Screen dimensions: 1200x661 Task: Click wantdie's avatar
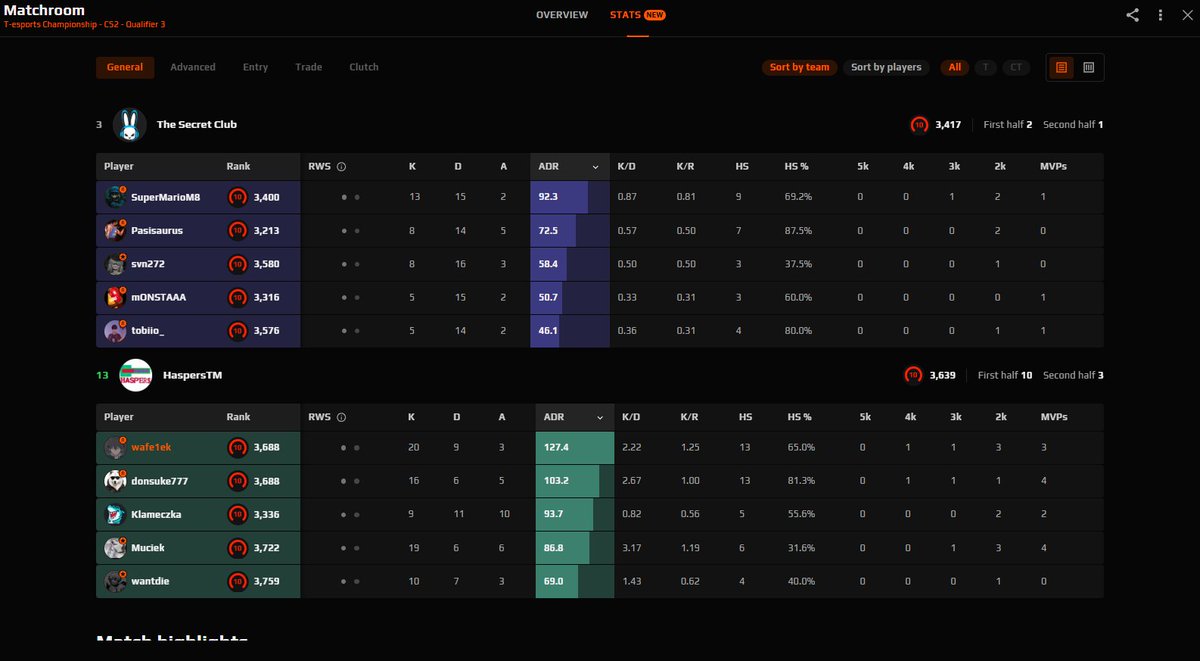(114, 581)
